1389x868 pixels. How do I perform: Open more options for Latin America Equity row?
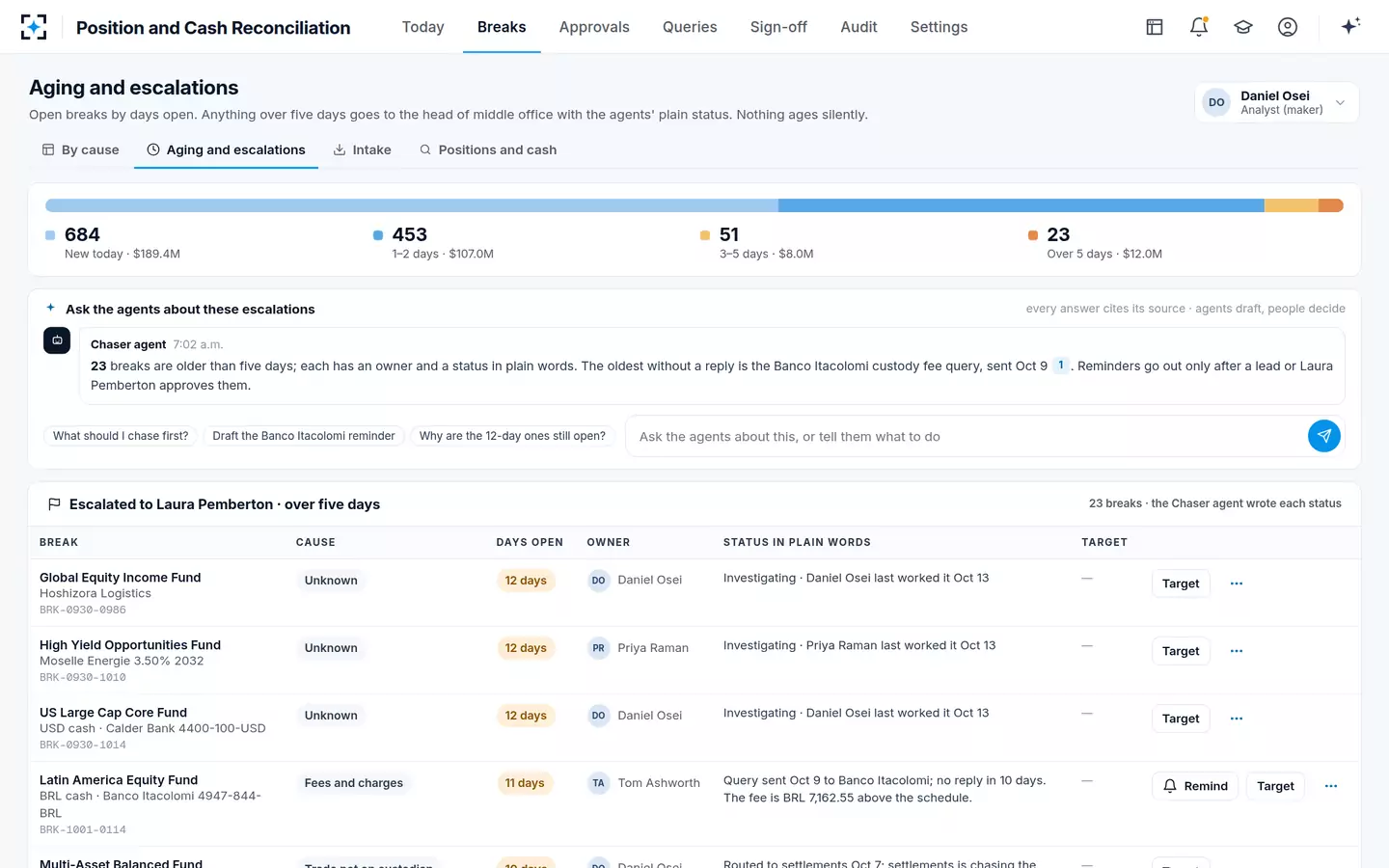pos(1331,786)
